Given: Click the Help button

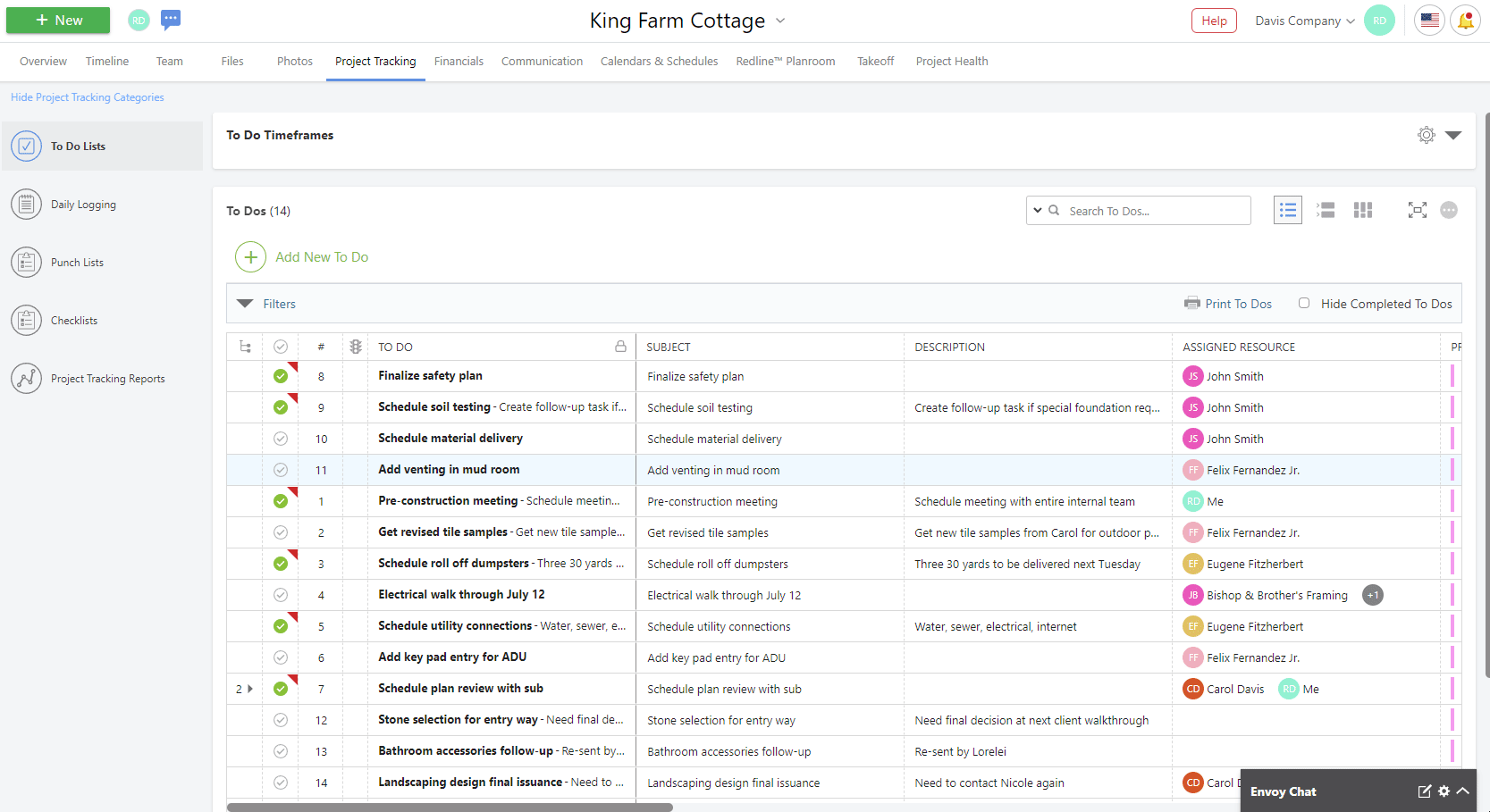Looking at the screenshot, I should click(x=1213, y=21).
